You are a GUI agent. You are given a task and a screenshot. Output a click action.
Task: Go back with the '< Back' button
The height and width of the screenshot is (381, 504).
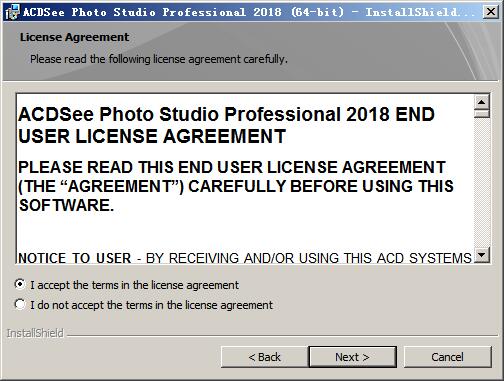point(265,357)
